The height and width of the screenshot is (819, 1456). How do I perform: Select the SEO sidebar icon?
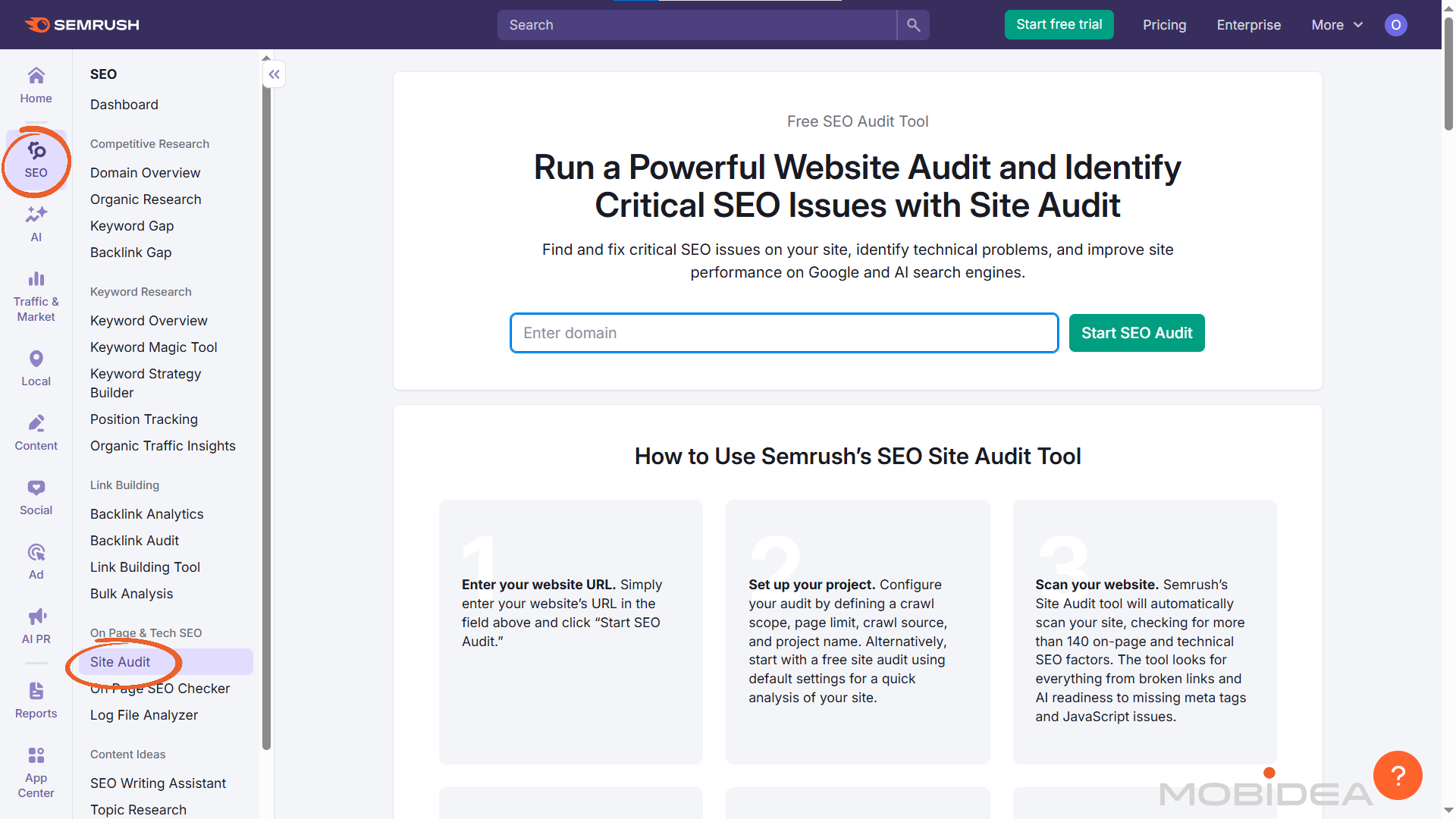pyautogui.click(x=36, y=162)
